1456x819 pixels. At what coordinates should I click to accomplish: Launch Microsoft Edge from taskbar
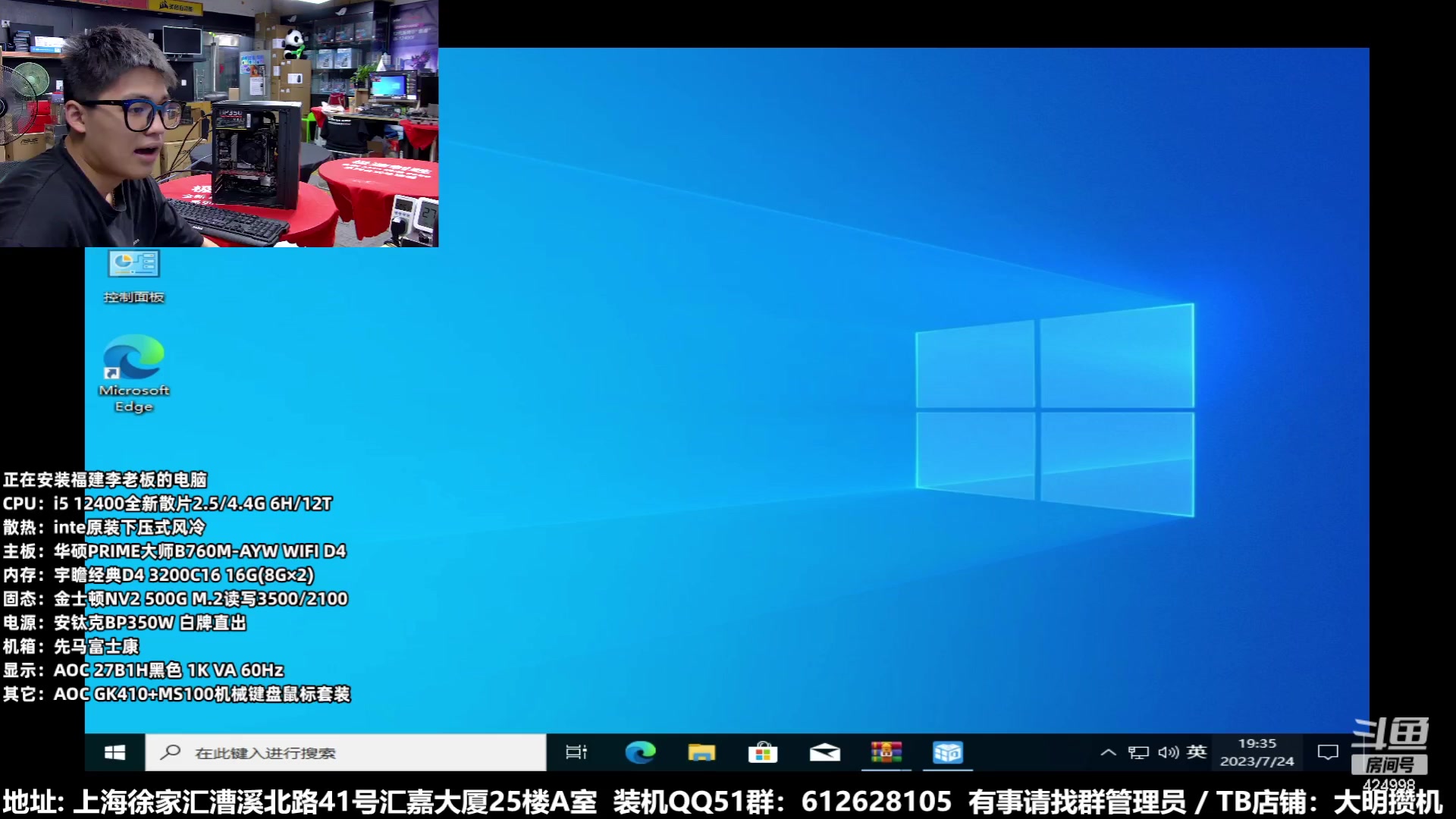[640, 752]
